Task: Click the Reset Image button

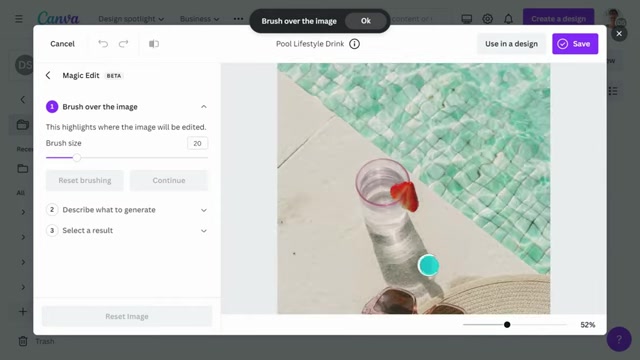Action: click(127, 316)
